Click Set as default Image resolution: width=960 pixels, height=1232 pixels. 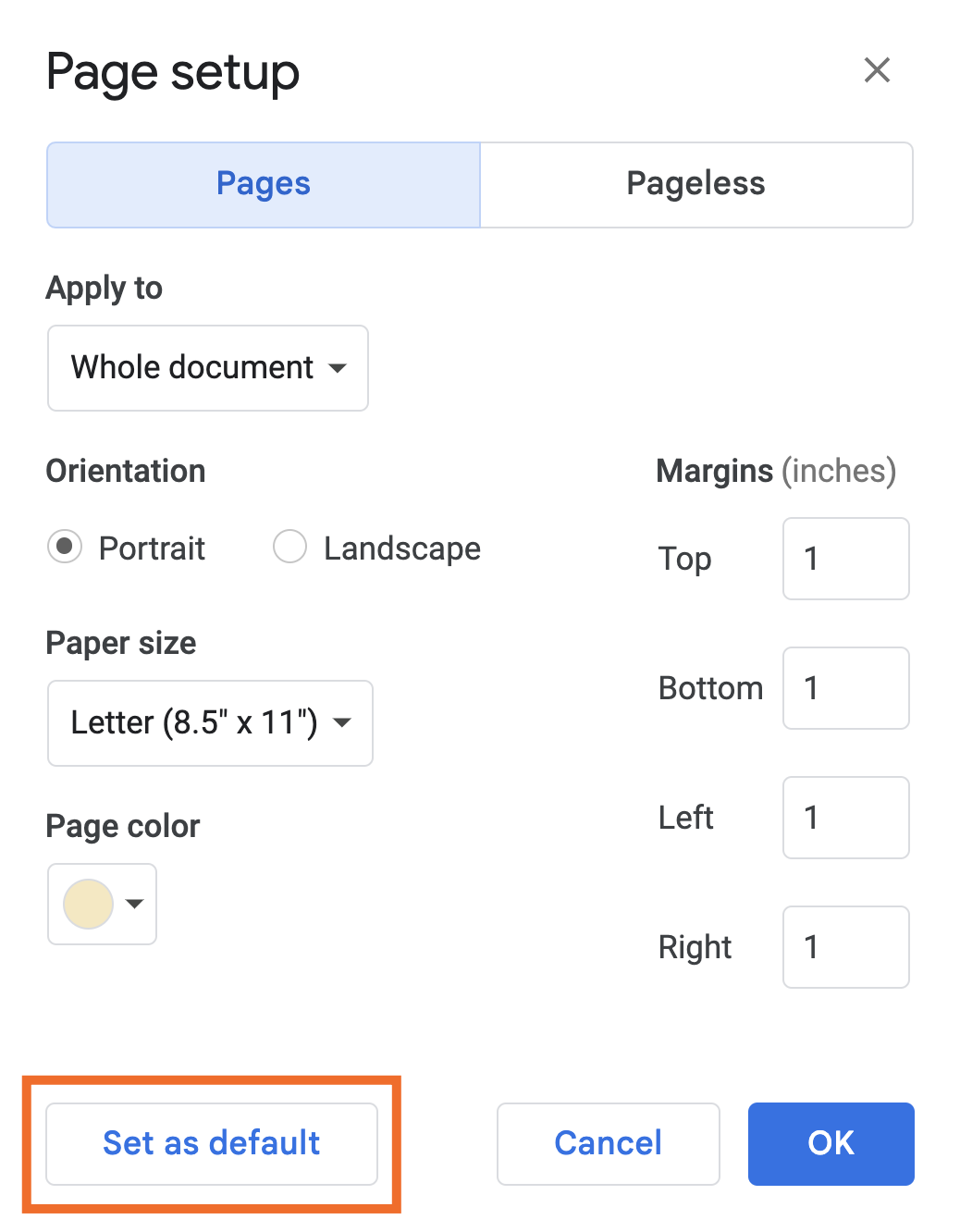[211, 1143]
